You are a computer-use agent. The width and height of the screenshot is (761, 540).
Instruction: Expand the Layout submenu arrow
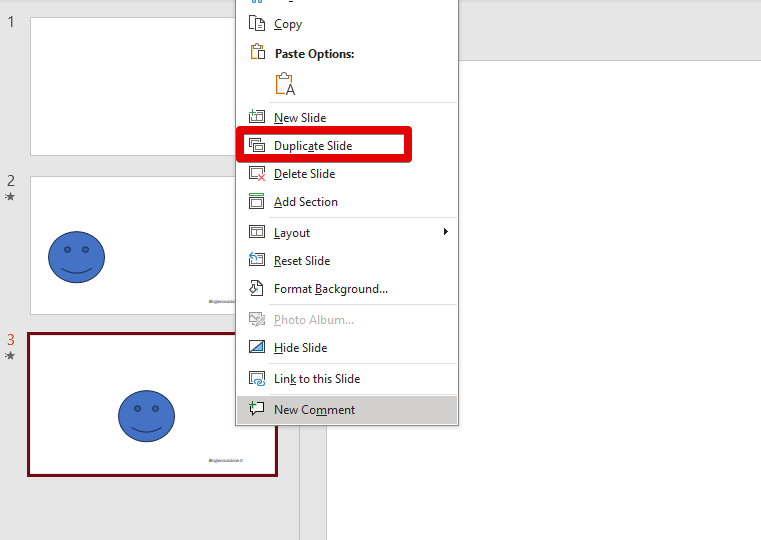445,232
